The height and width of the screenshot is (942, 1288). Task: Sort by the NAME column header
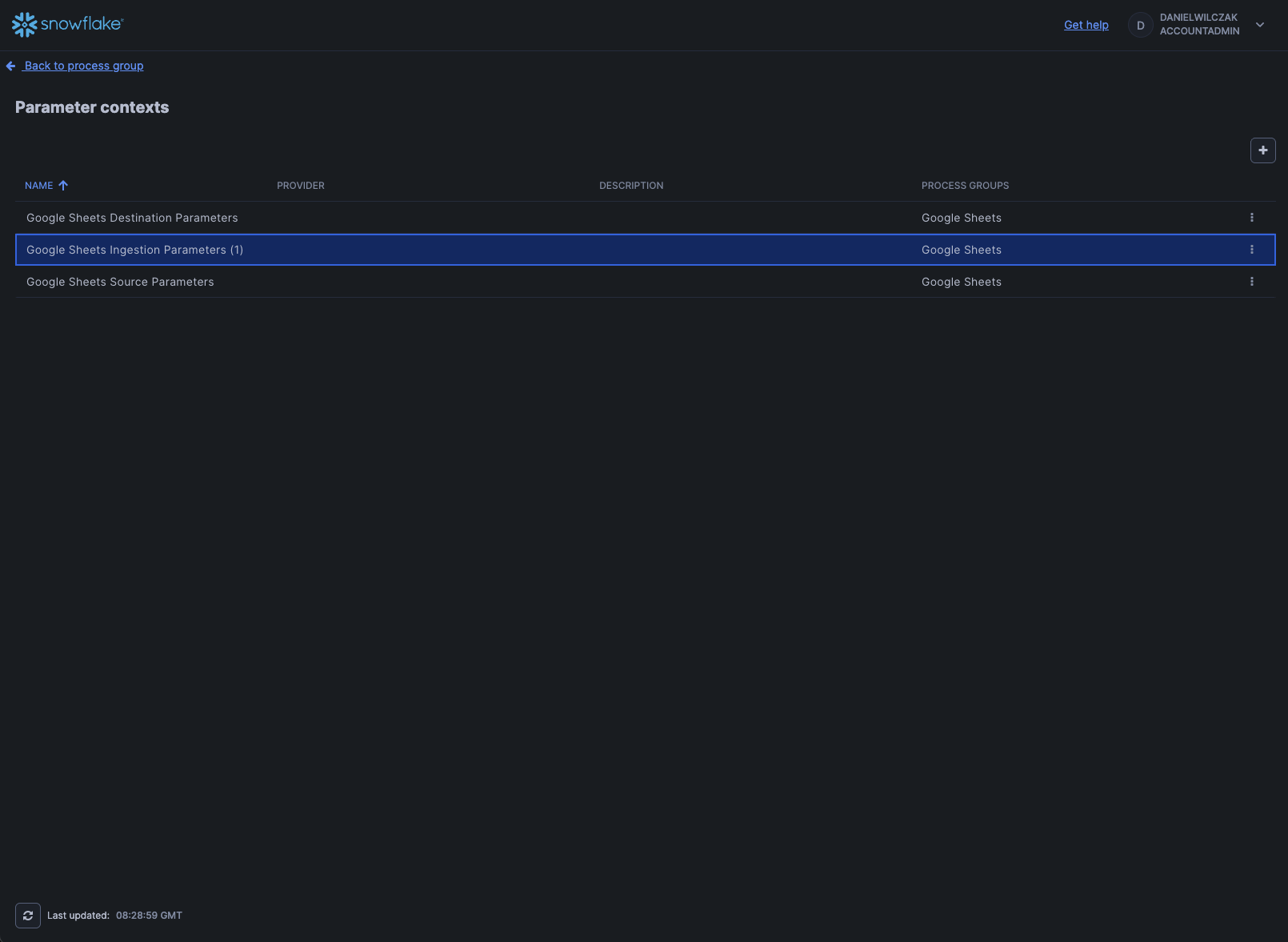tap(38, 186)
